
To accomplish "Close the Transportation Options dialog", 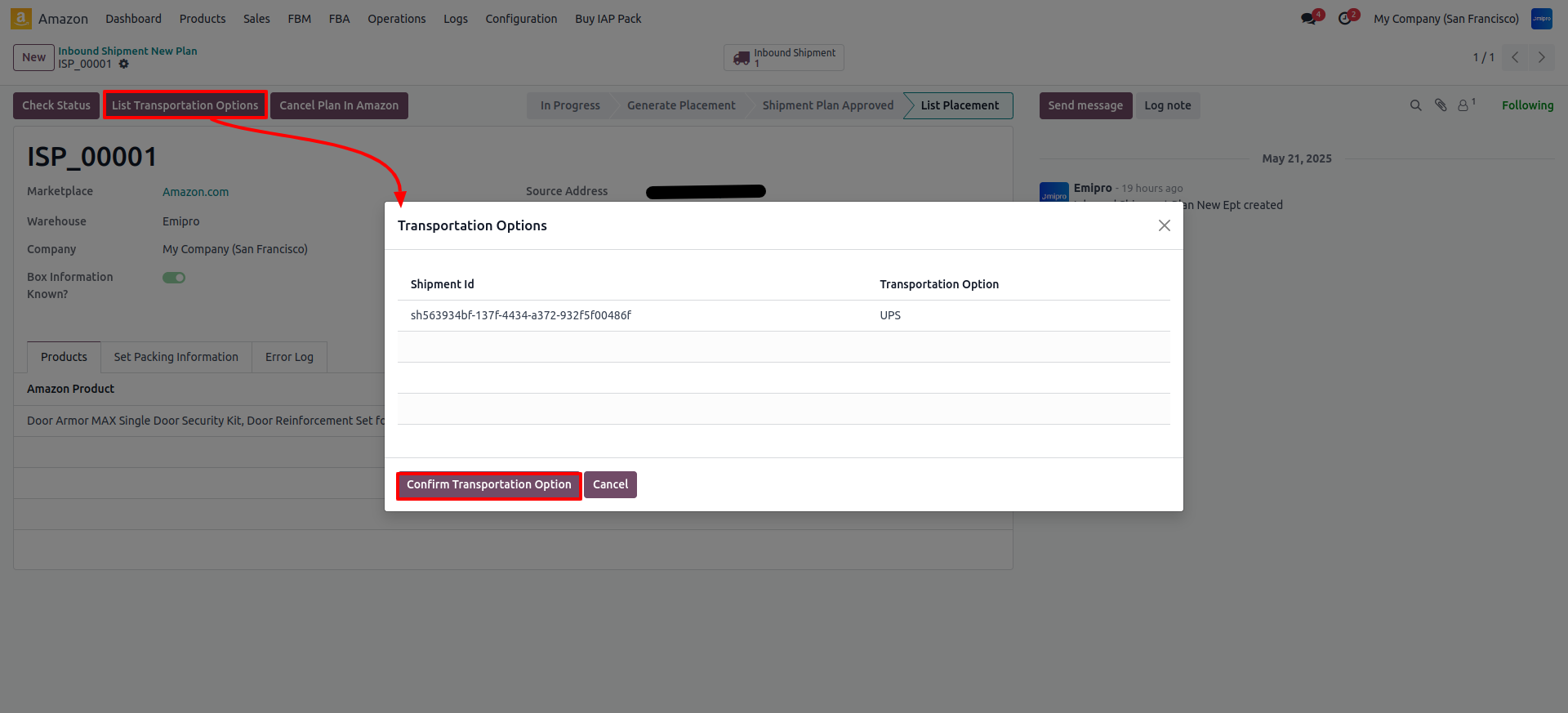I will coord(1164,225).
